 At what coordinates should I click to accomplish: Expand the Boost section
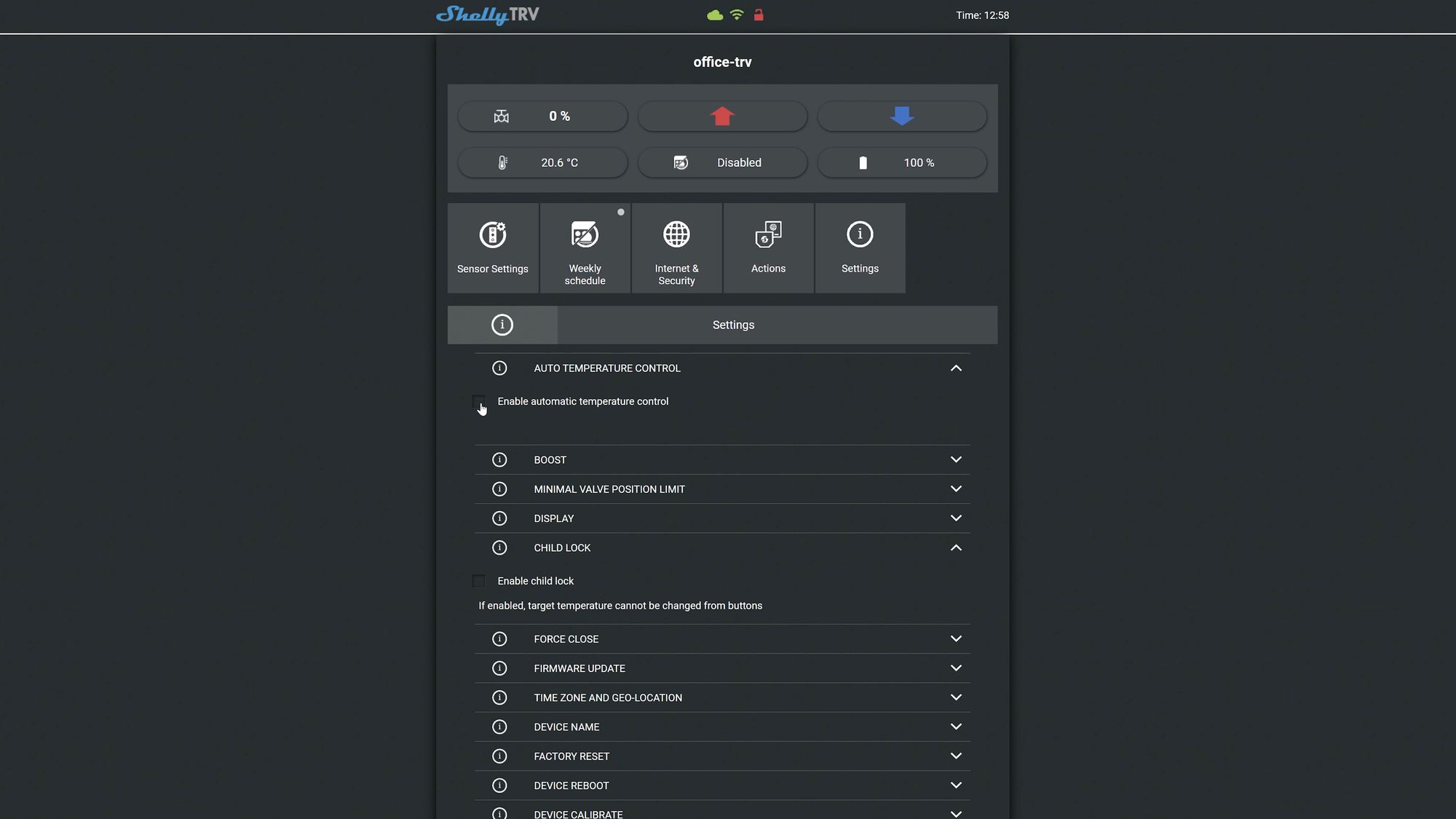[x=956, y=459]
